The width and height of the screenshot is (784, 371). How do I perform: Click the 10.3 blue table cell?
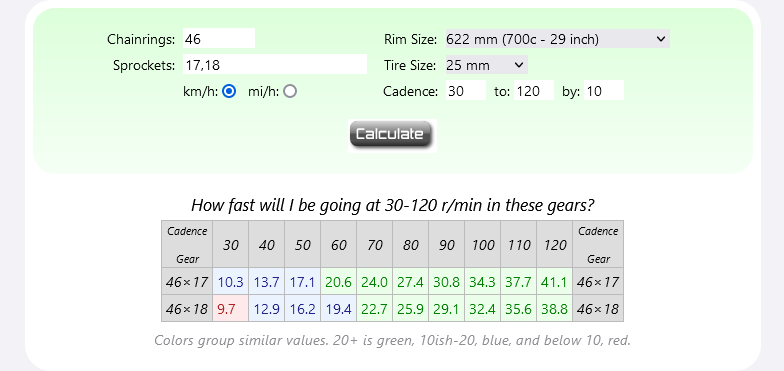click(x=230, y=282)
